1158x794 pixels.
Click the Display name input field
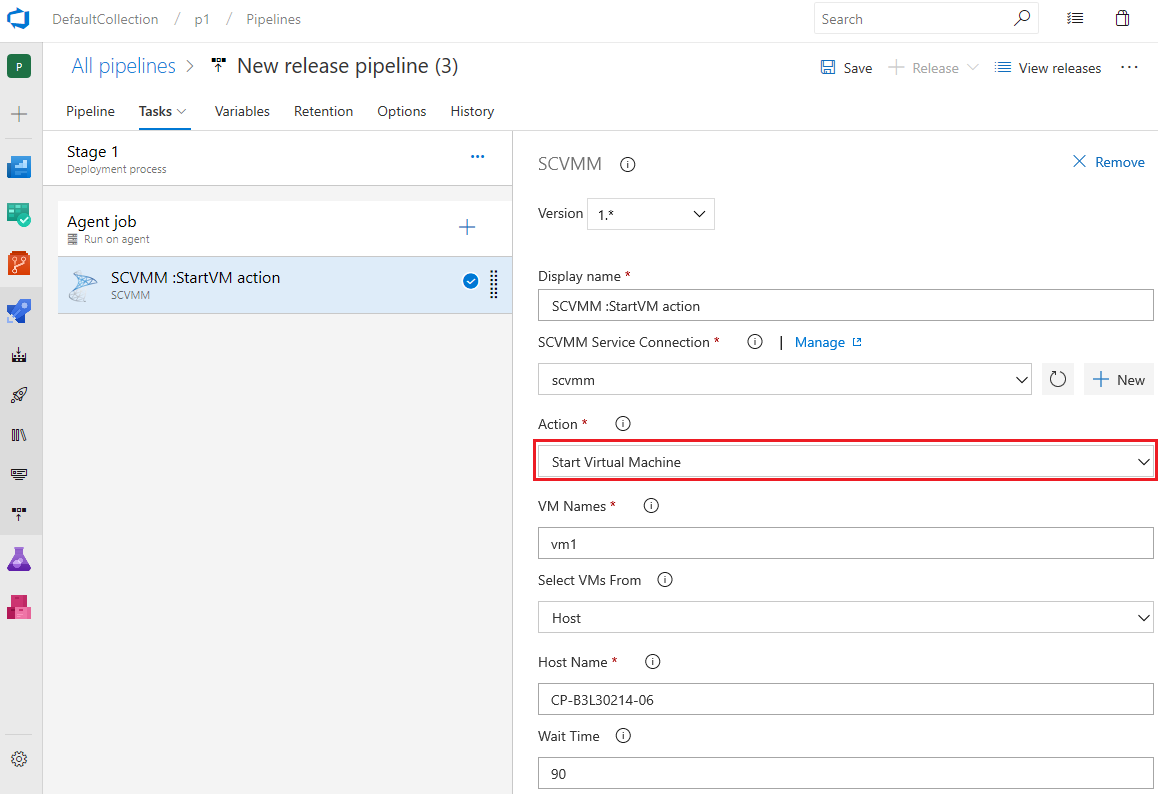846,305
